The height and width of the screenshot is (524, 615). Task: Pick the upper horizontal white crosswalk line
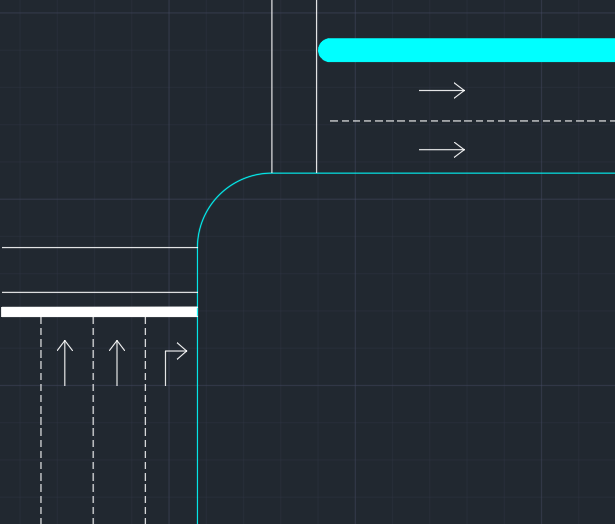(x=100, y=247)
